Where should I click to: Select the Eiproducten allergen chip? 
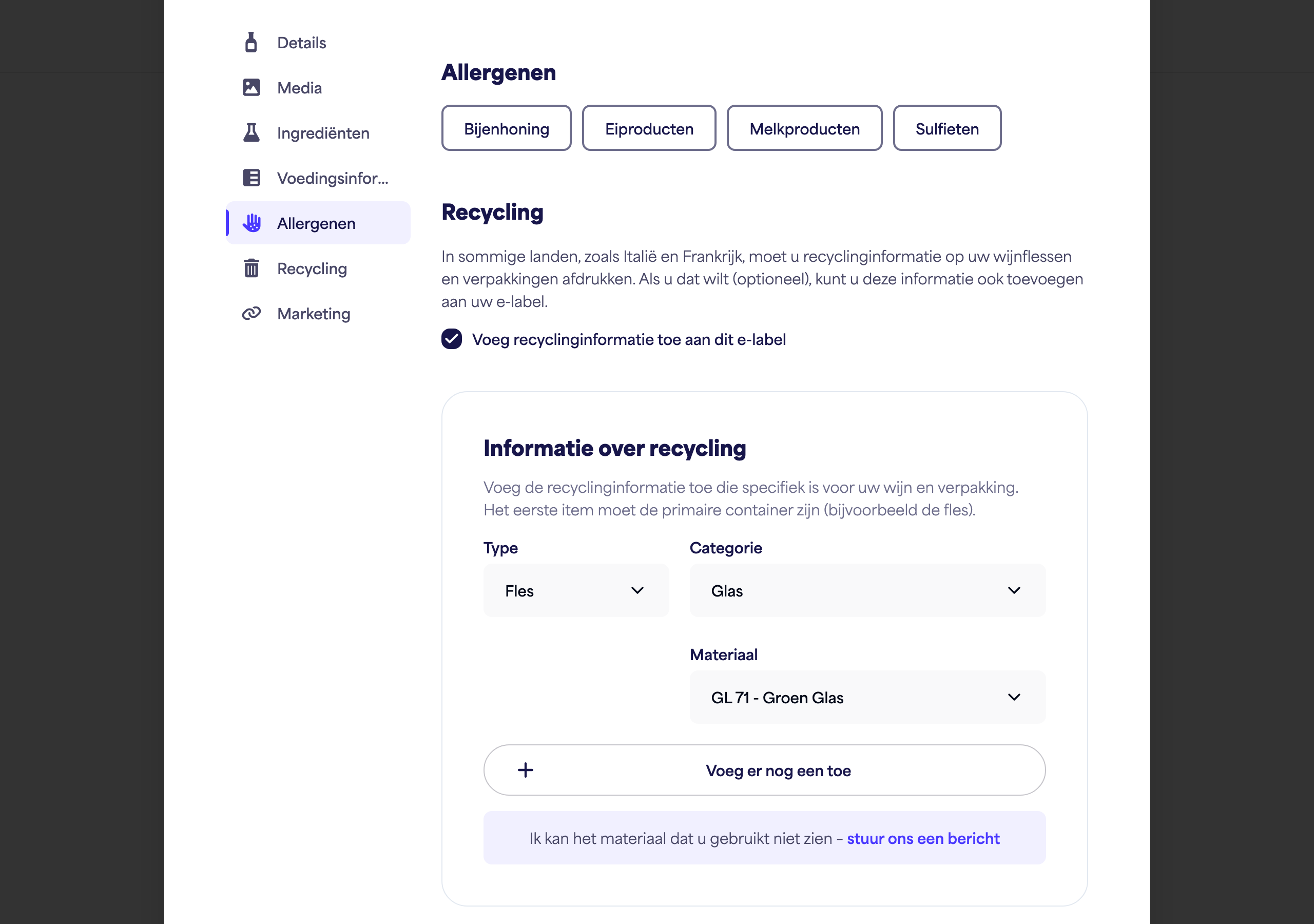tap(649, 128)
